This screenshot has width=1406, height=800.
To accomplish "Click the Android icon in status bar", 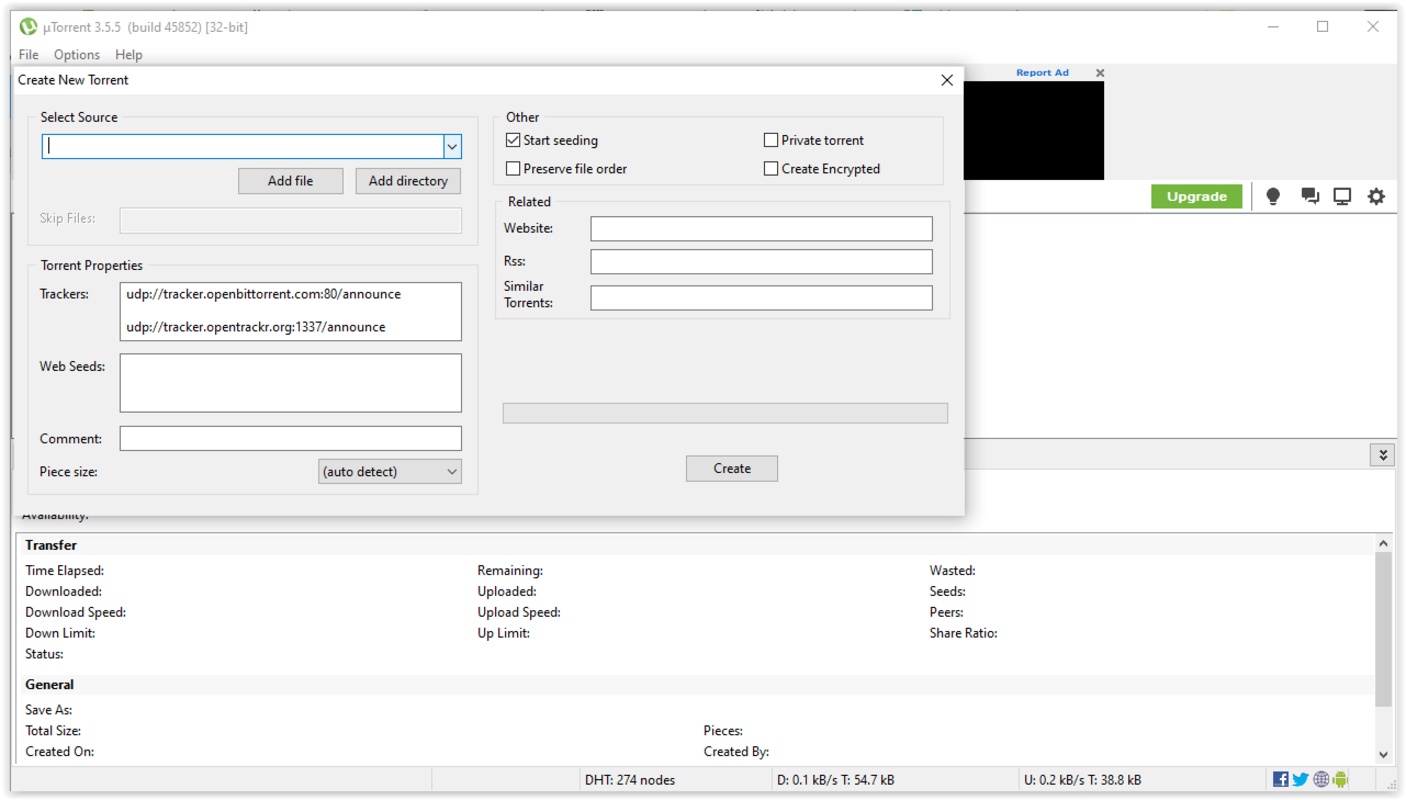I will tap(1341, 780).
